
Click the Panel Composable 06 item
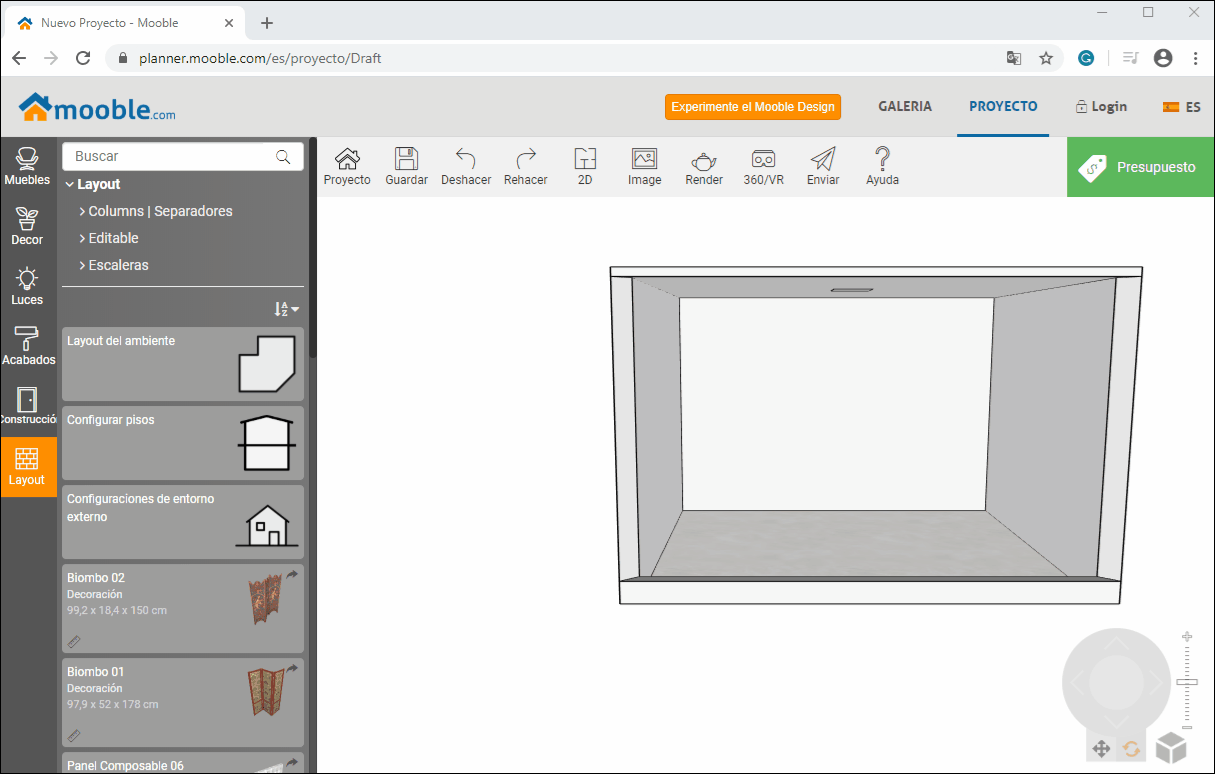tap(183, 762)
